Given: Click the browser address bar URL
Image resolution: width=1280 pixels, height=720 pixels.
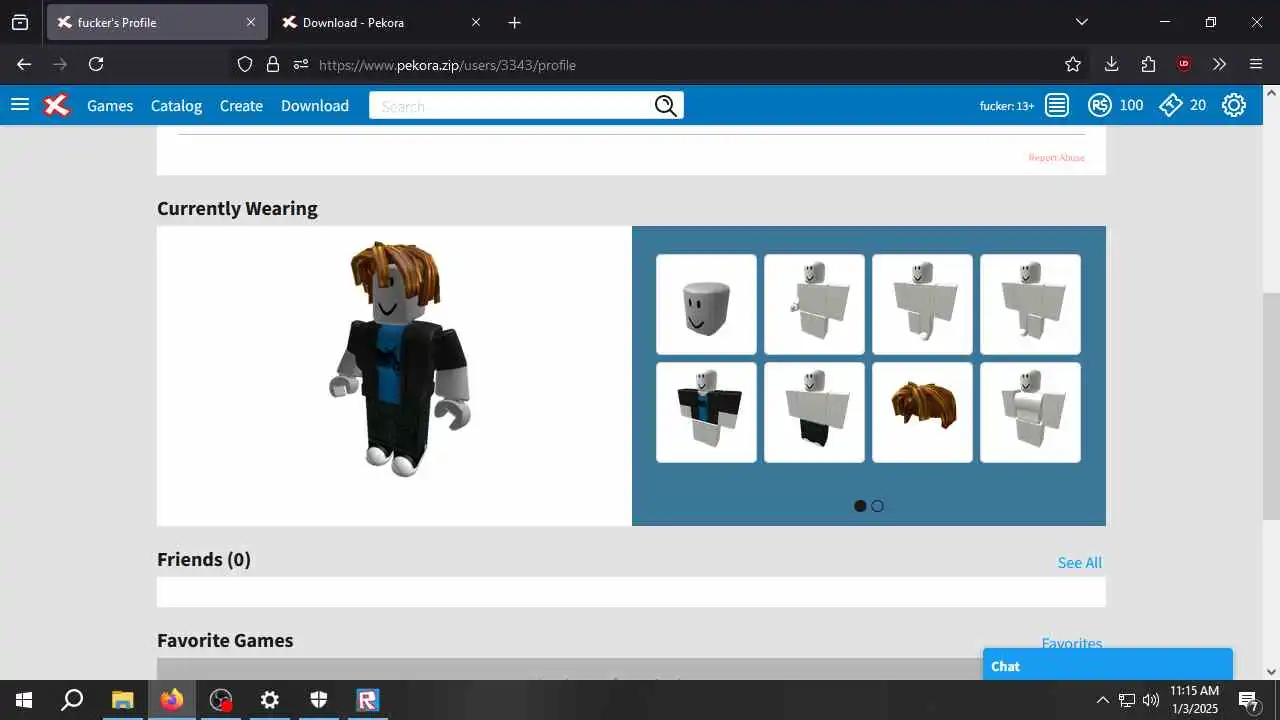Looking at the screenshot, I should click(x=447, y=65).
